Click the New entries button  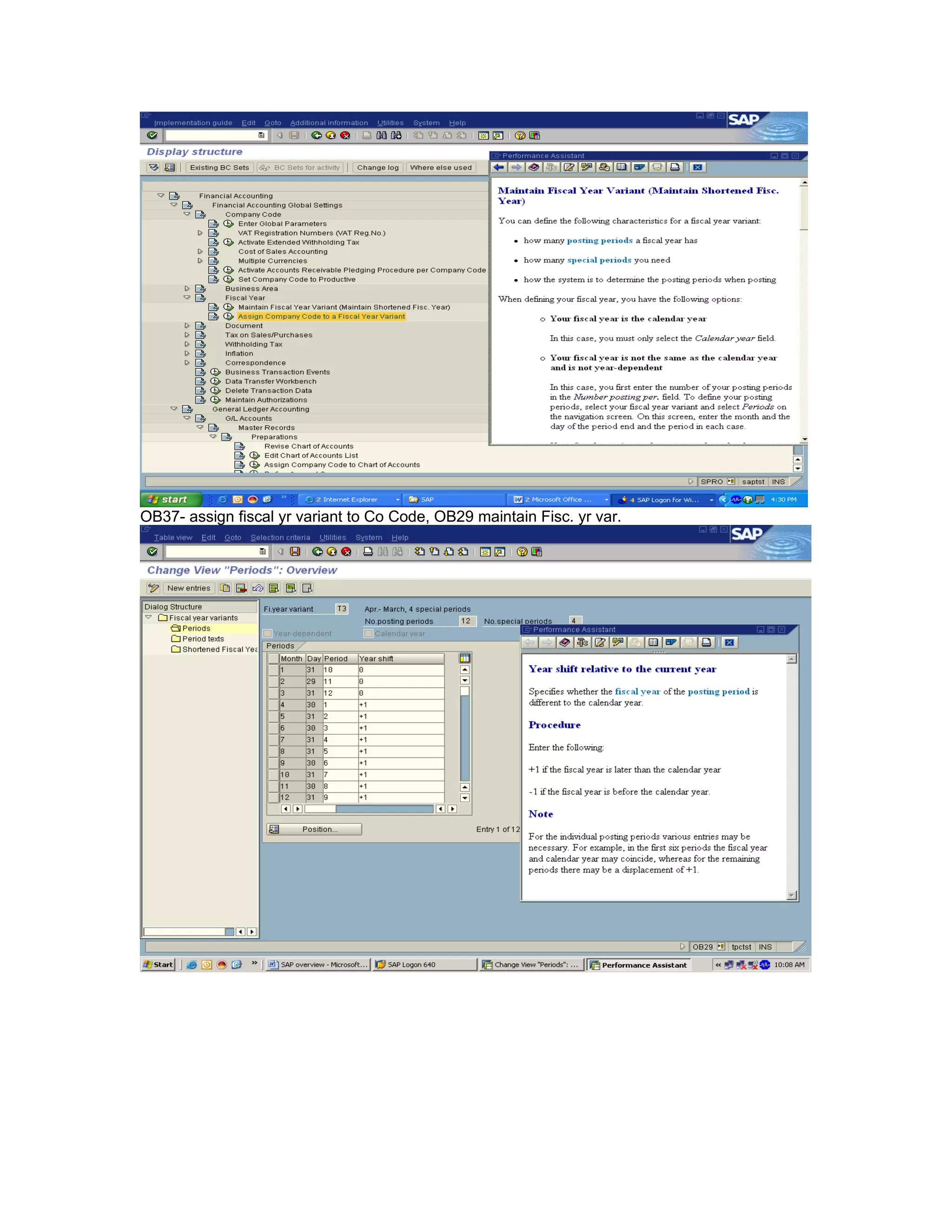click(x=188, y=589)
